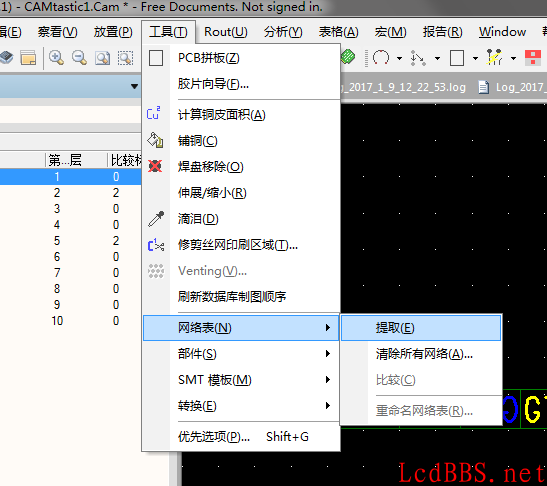The height and width of the screenshot is (486, 547).
Task: Click the zoom in magnifier icon
Action: (56, 58)
